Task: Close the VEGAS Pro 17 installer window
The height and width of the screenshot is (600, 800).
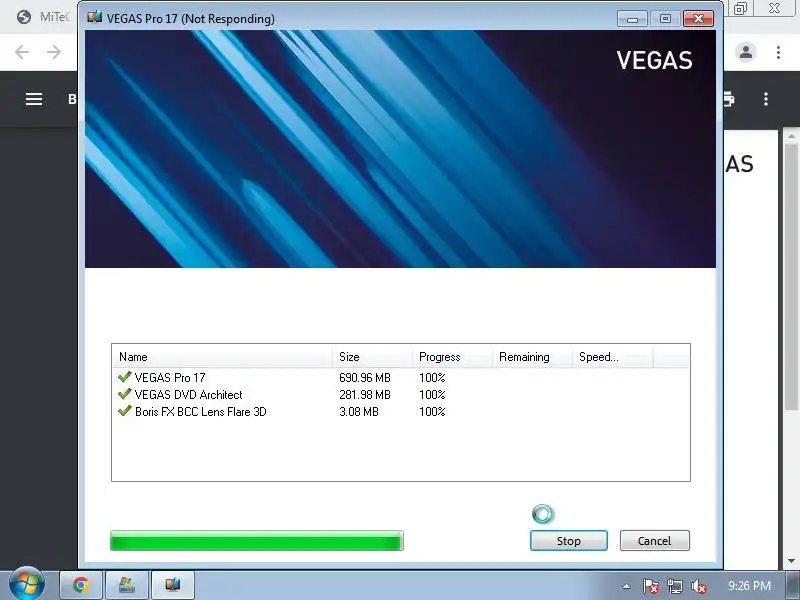Action: tap(698, 19)
